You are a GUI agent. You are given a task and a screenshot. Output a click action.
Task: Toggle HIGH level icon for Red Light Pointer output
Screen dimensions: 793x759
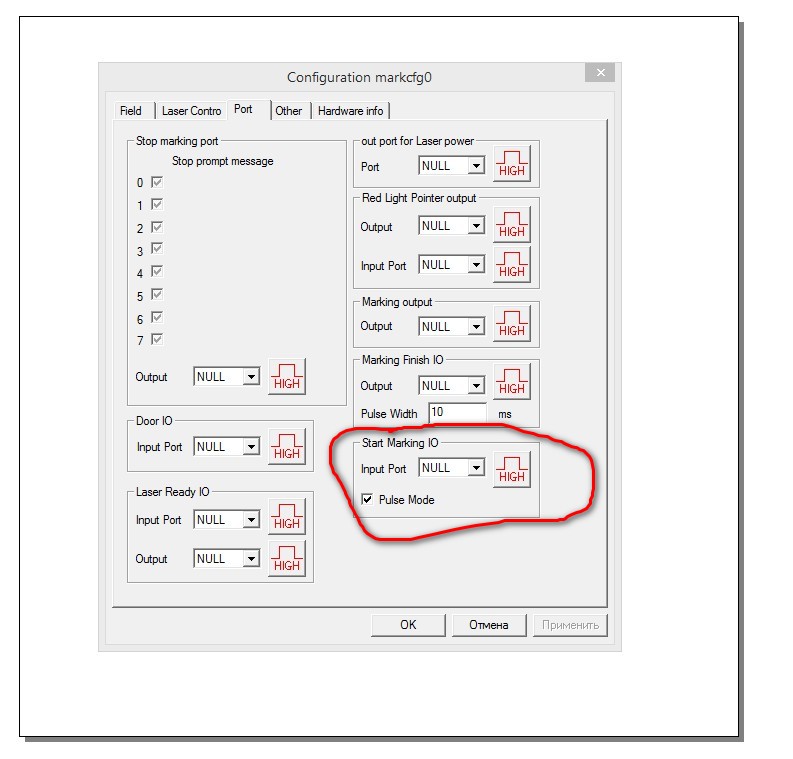tap(511, 226)
